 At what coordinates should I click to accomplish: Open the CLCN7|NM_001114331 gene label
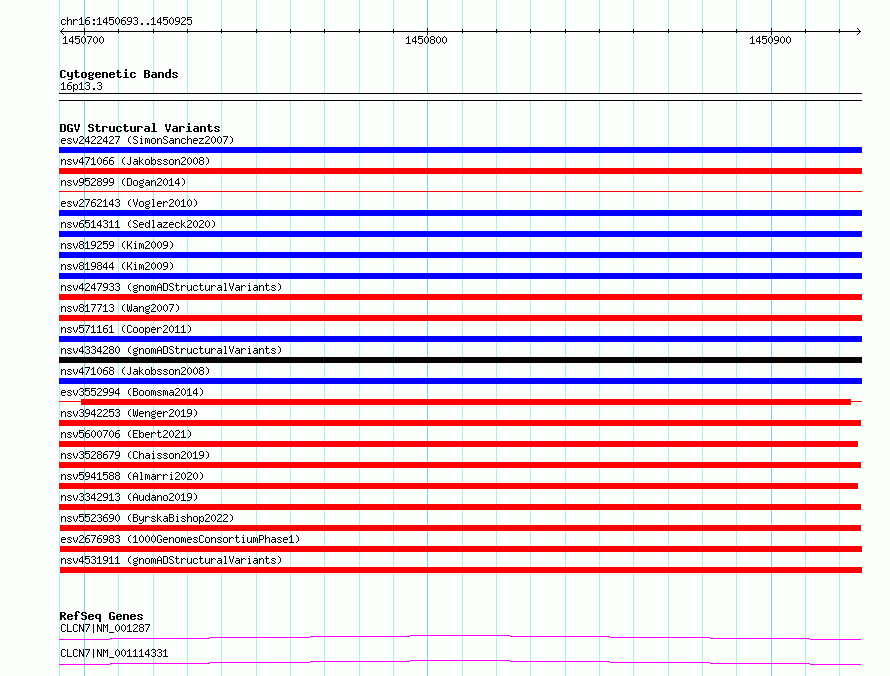[x=114, y=653]
